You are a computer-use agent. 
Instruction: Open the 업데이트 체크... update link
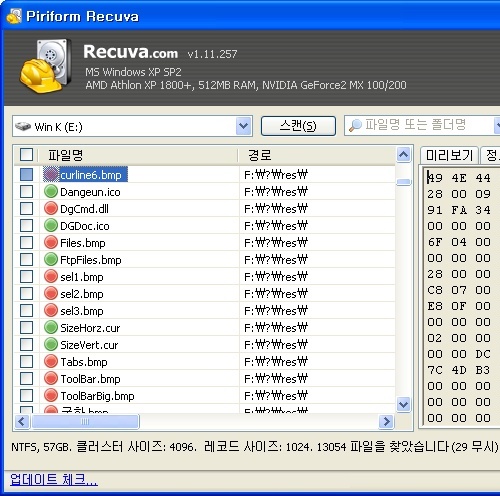click(x=54, y=479)
